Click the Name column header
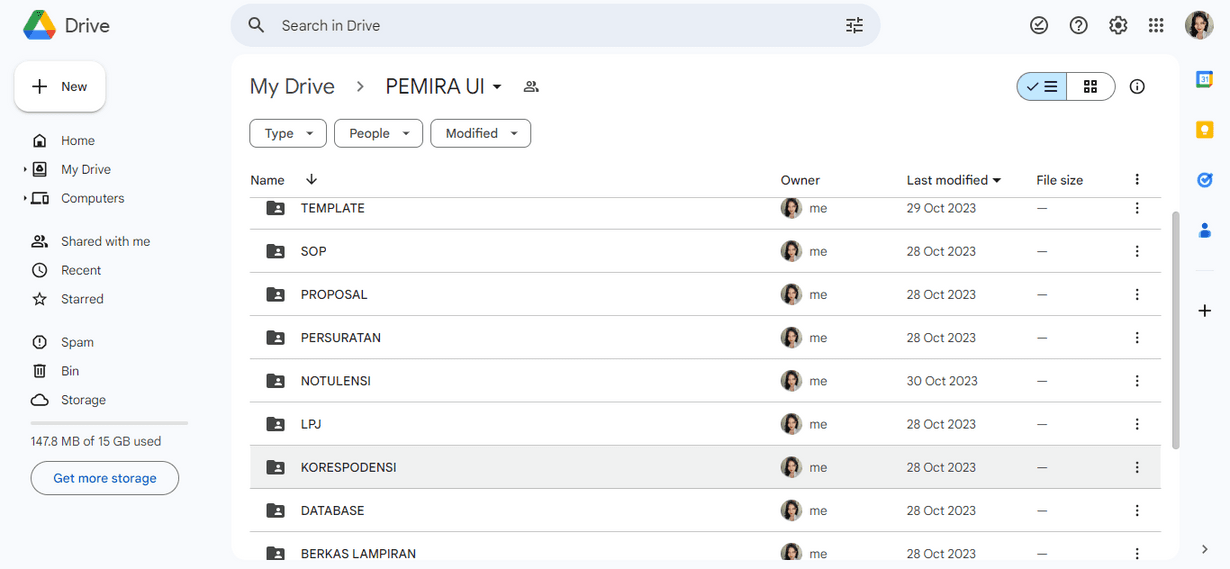 (267, 180)
